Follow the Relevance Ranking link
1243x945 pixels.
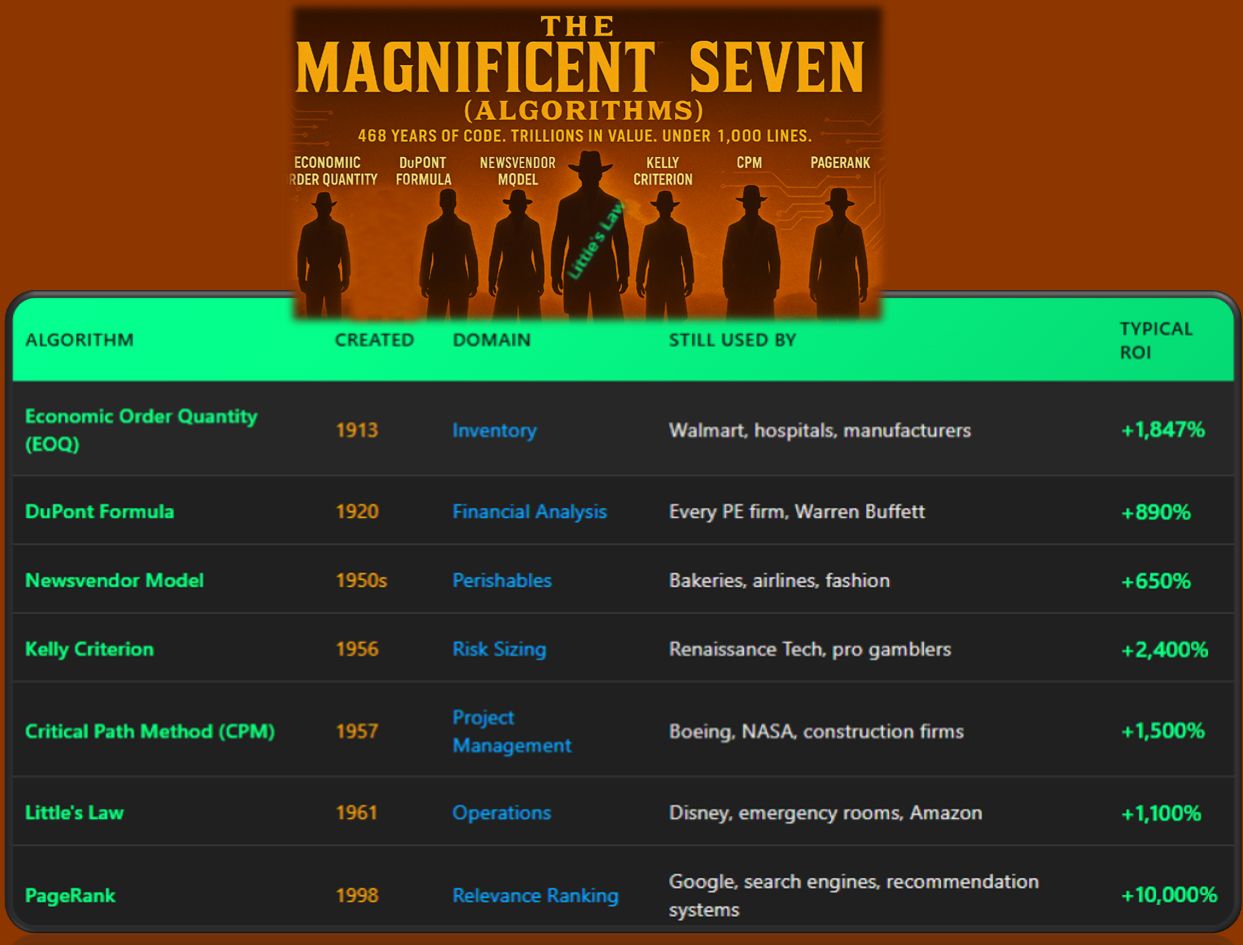coord(536,896)
